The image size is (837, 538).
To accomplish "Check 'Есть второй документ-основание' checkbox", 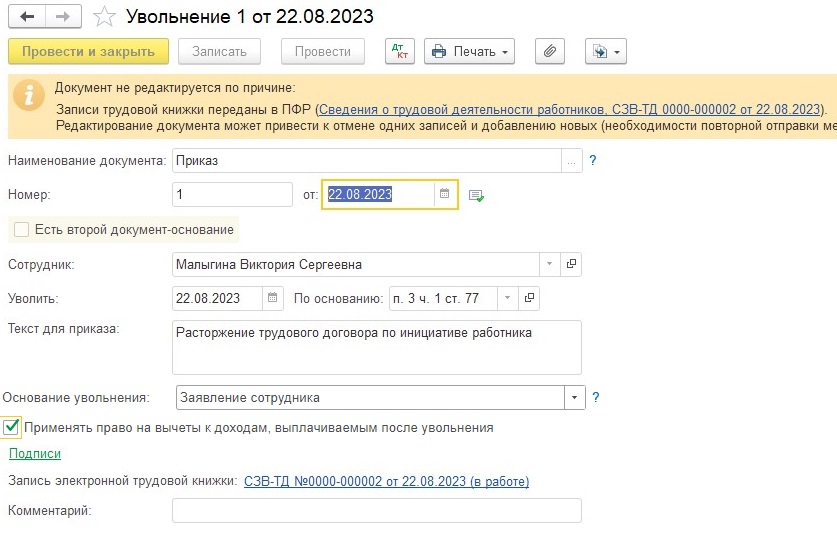I will click(21, 230).
